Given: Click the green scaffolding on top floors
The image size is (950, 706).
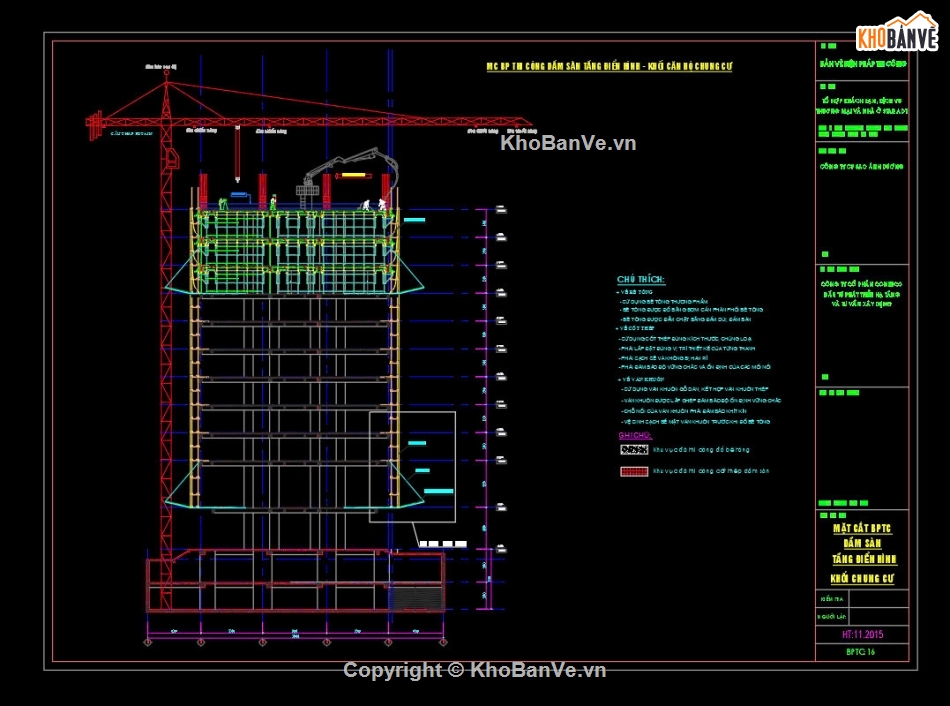Looking at the screenshot, I should coord(294,251).
